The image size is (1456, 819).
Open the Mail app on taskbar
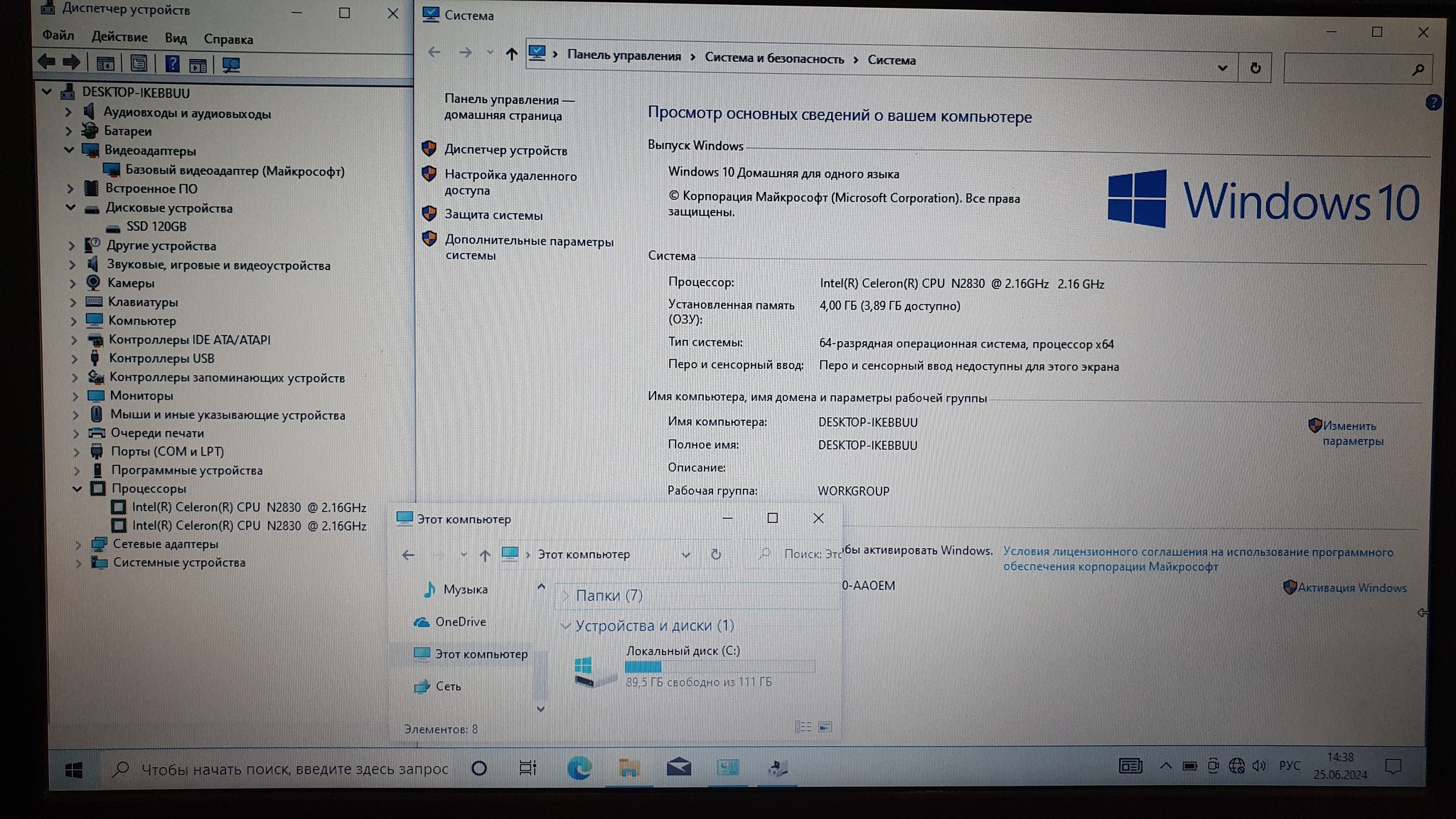(678, 767)
